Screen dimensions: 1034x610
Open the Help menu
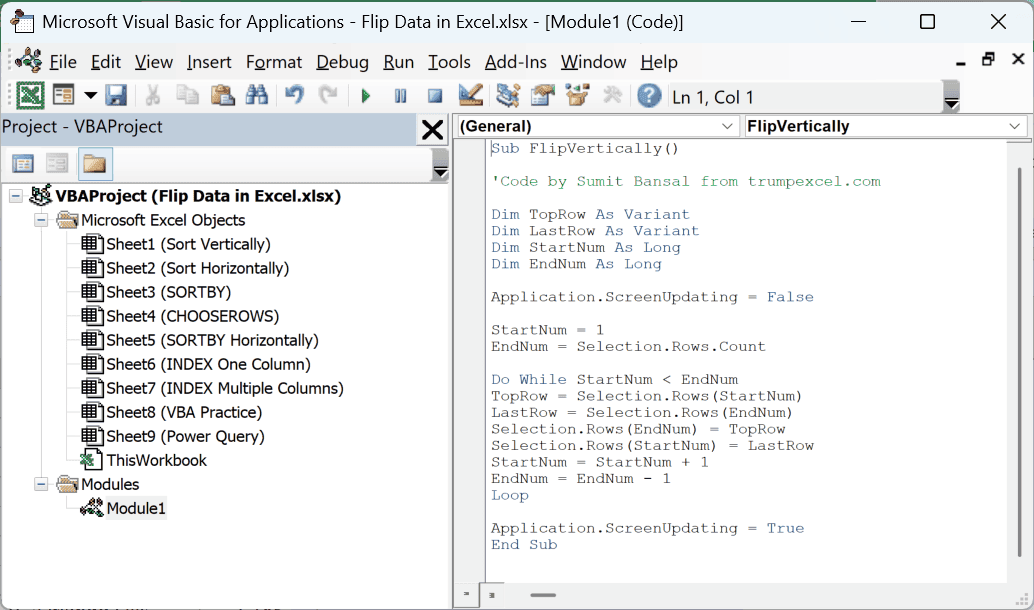(x=659, y=62)
